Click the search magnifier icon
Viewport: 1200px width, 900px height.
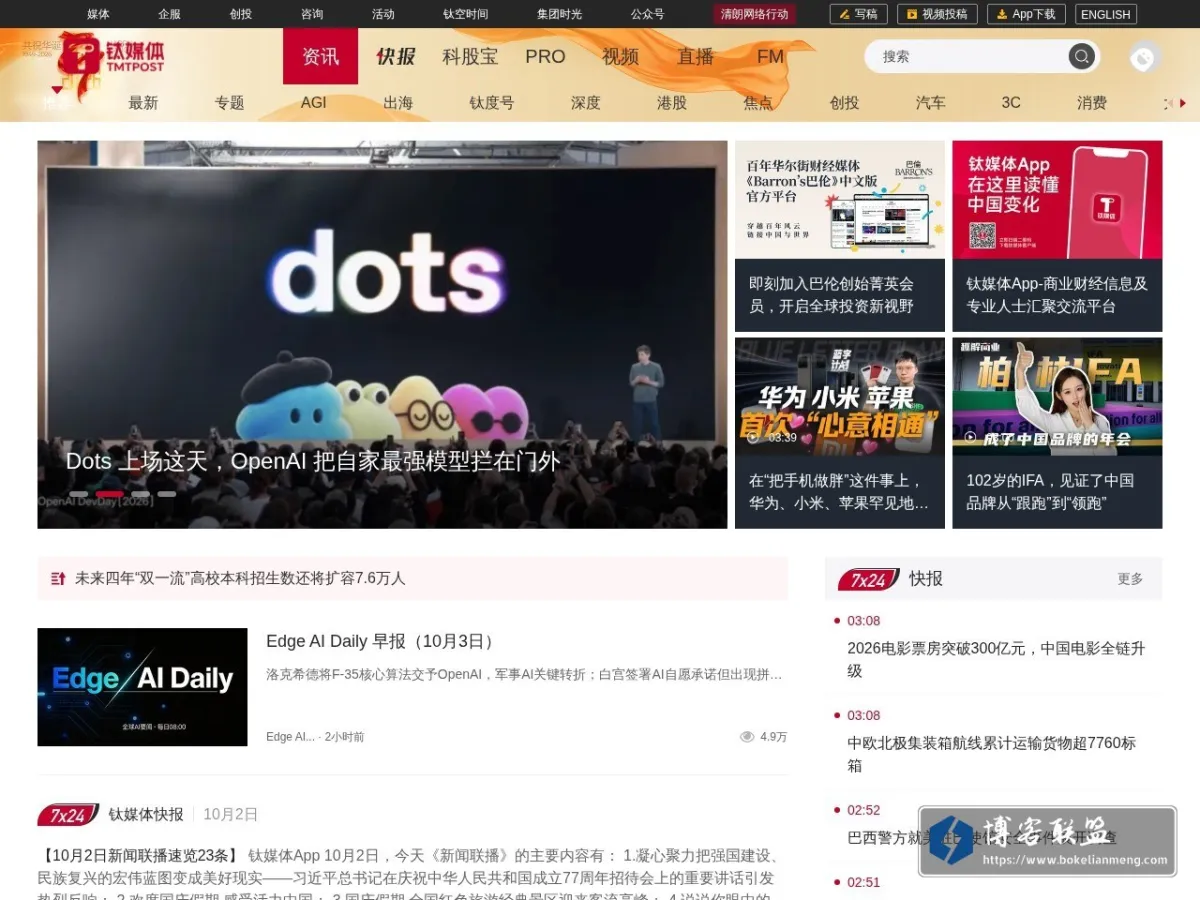point(1080,56)
